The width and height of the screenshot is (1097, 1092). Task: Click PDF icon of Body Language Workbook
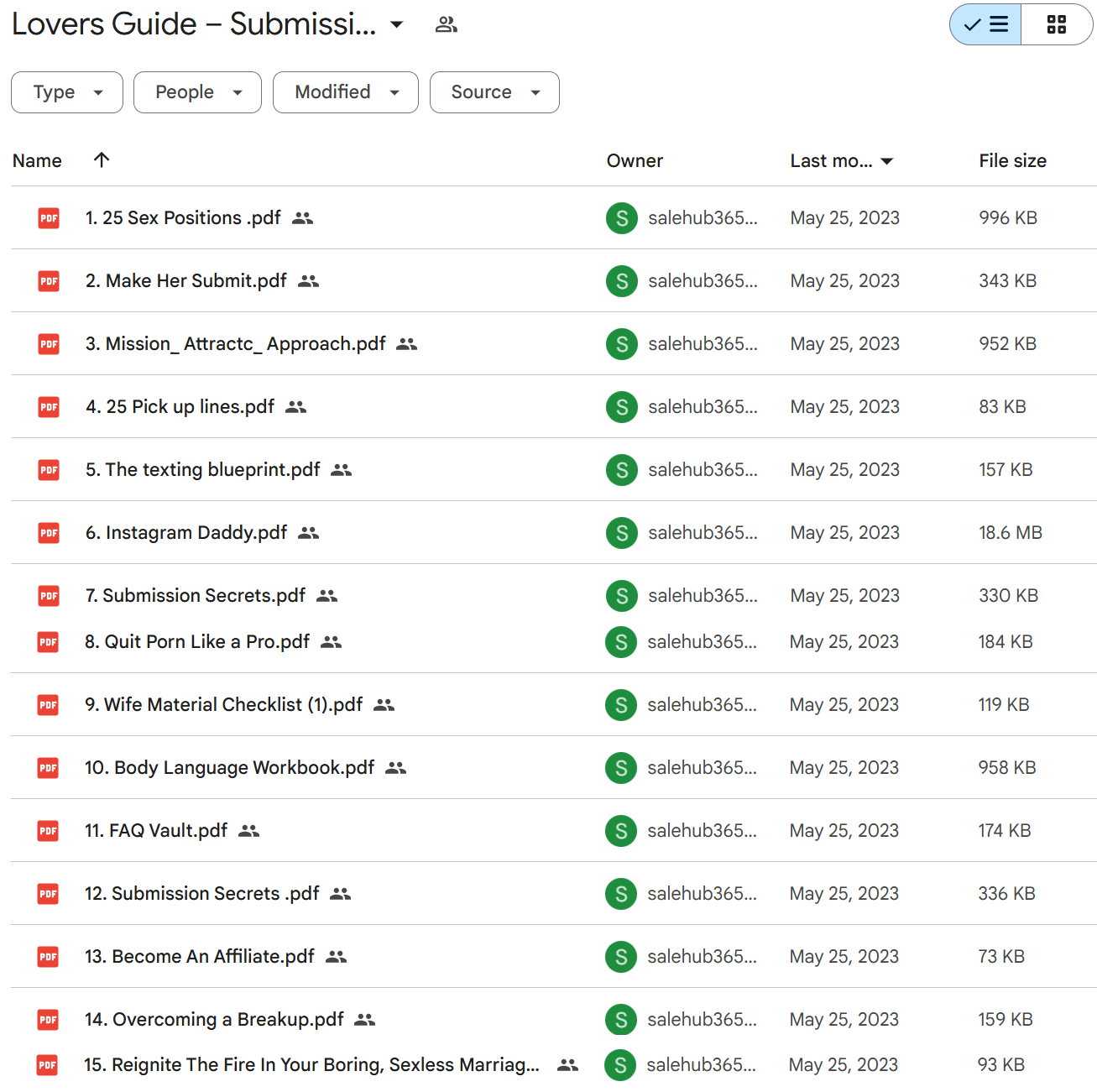coord(48,768)
